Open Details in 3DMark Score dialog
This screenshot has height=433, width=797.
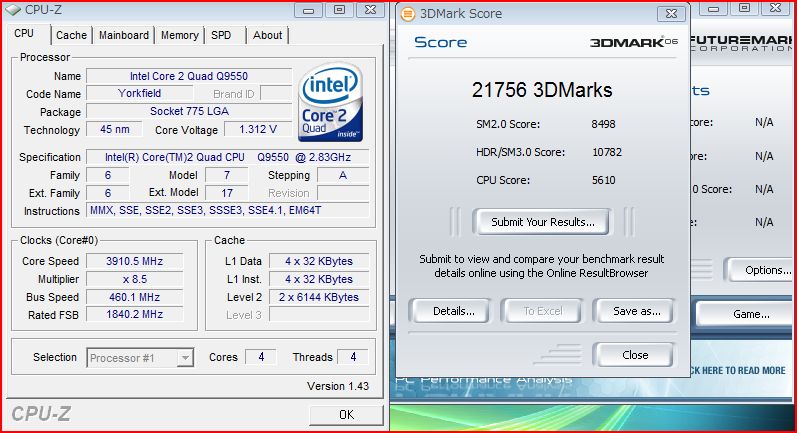(x=450, y=311)
